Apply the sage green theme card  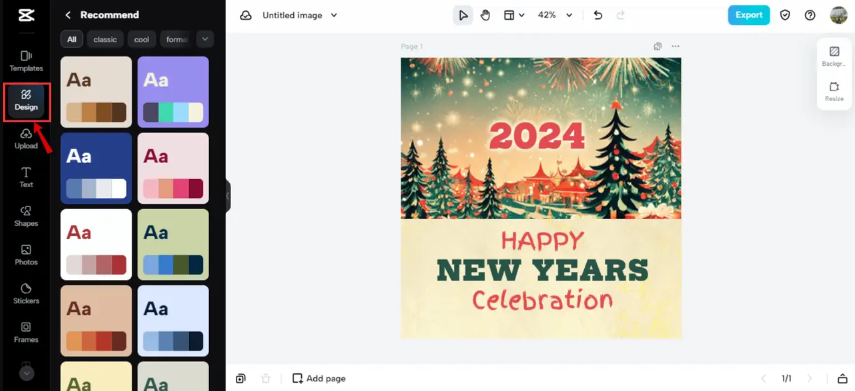[x=173, y=244]
